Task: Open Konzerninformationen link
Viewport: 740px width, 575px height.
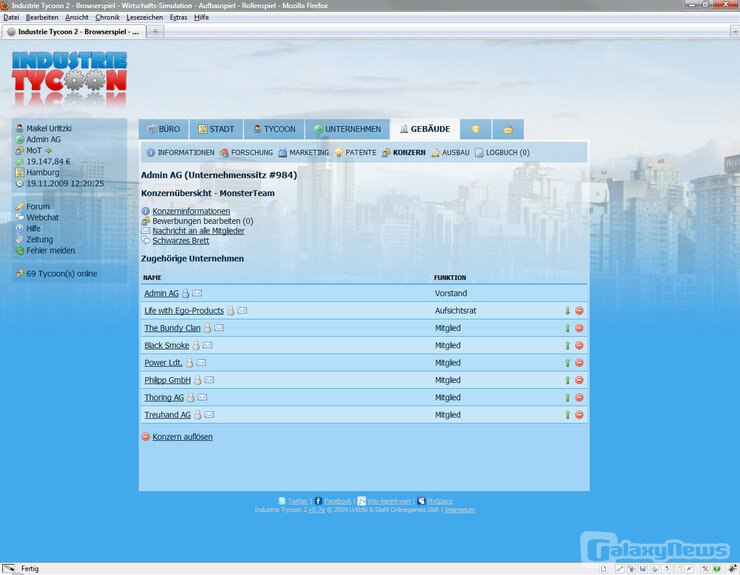Action: [x=191, y=211]
